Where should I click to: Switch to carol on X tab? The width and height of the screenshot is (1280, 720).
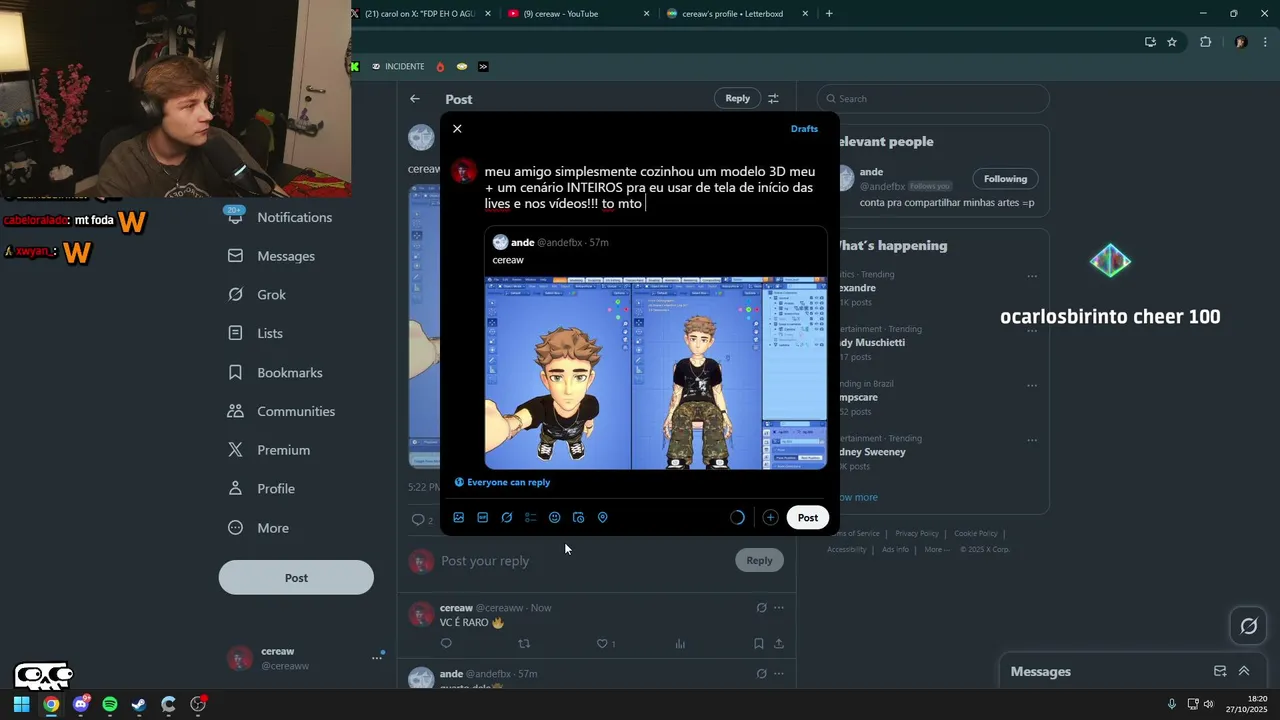coord(423,14)
